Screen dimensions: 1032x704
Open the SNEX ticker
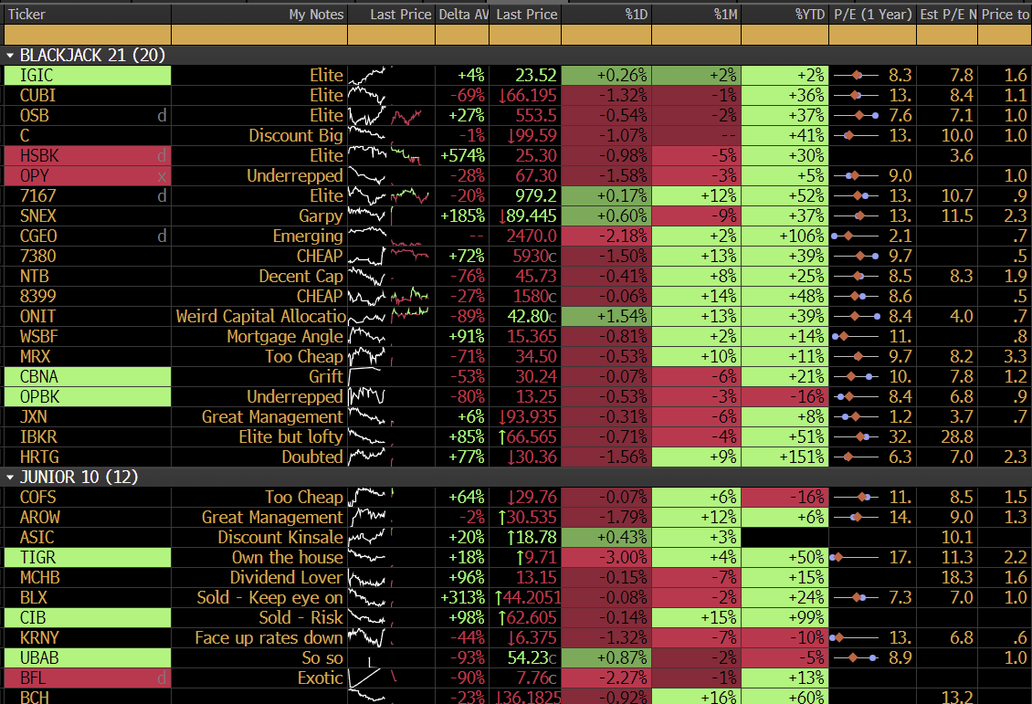click(40, 216)
